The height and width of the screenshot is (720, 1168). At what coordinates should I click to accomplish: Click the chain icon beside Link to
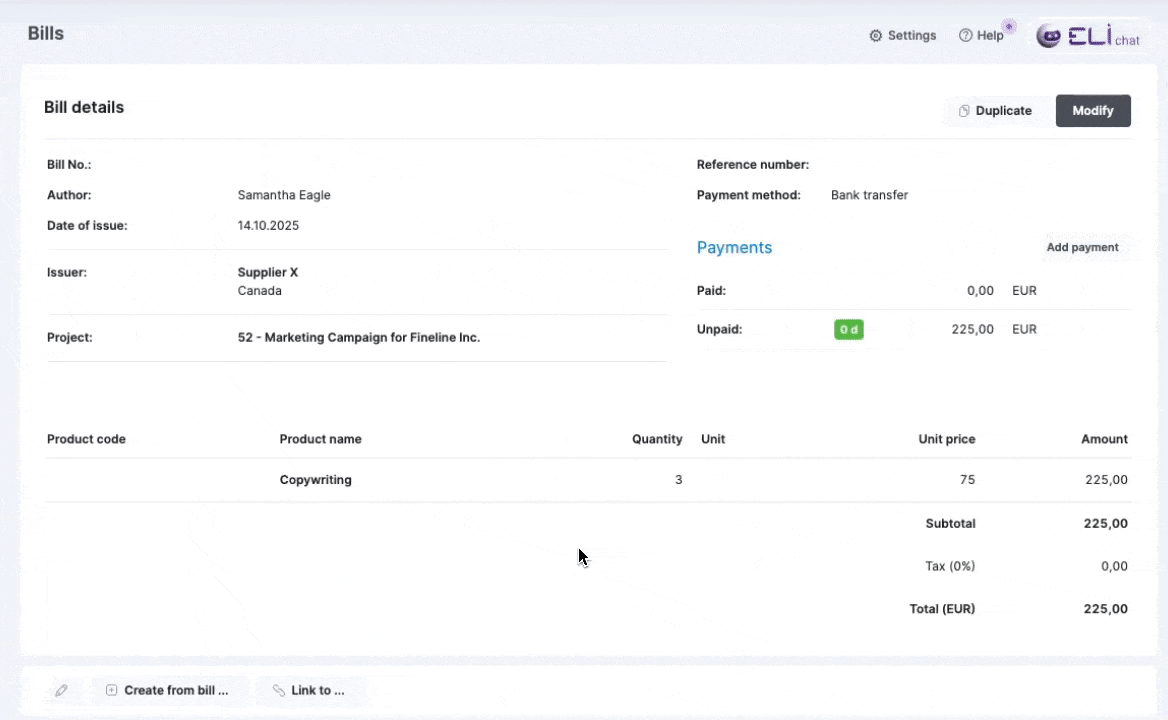click(278, 690)
